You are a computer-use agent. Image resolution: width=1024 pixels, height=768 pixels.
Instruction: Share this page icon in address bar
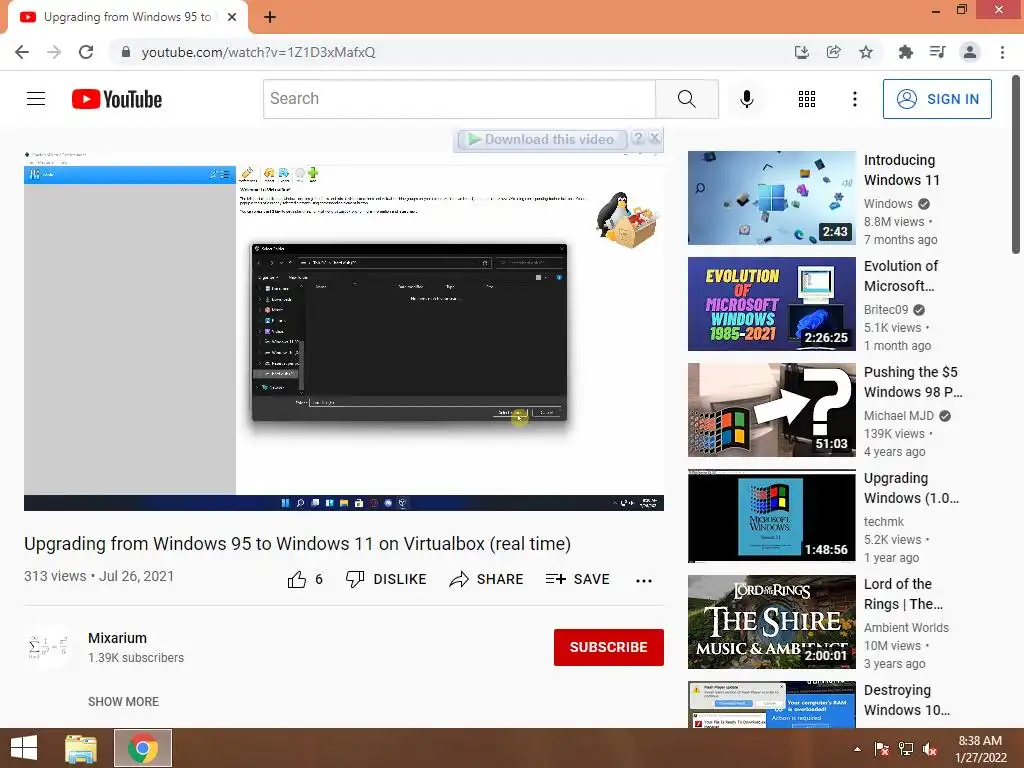point(833,52)
